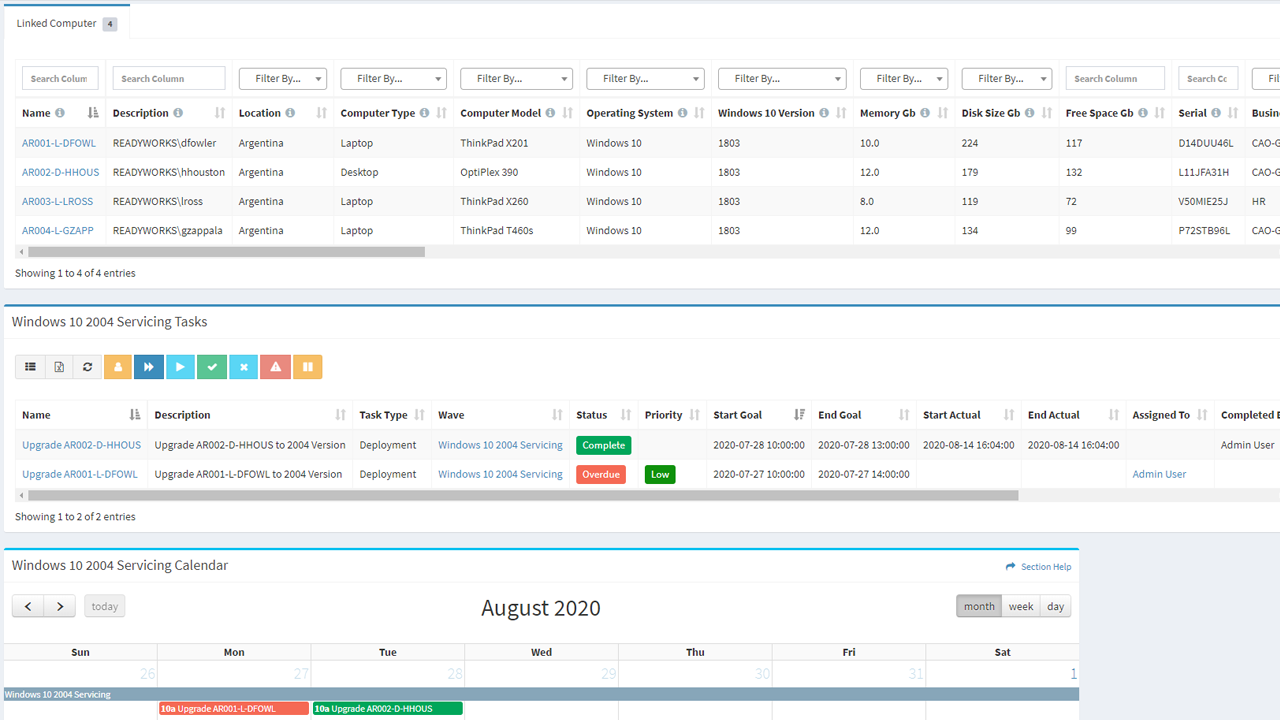The width and height of the screenshot is (1280, 720).
Task: Click the Complete status badge on AR002-D-HHOUS
Action: pos(603,444)
